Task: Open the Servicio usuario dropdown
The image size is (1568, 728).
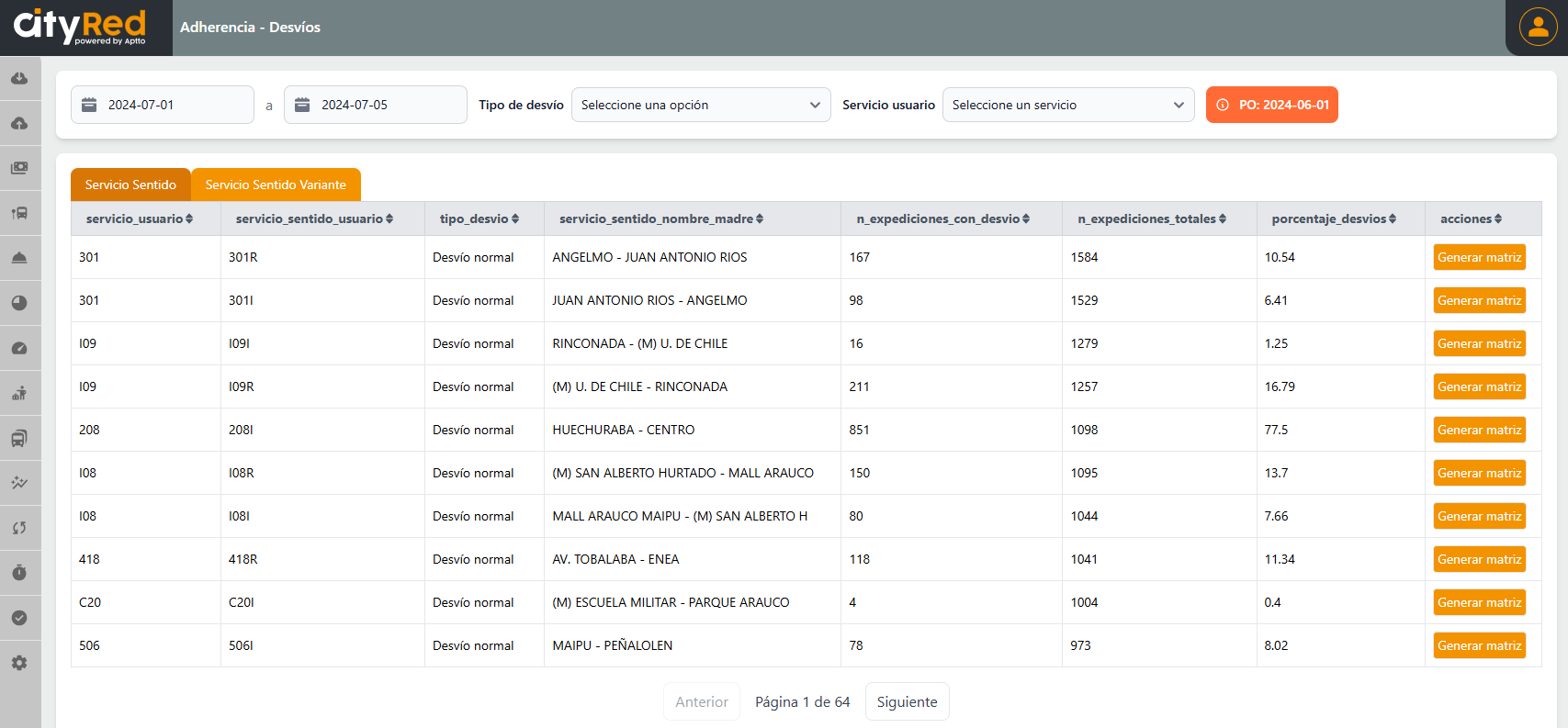Action: click(x=1067, y=105)
